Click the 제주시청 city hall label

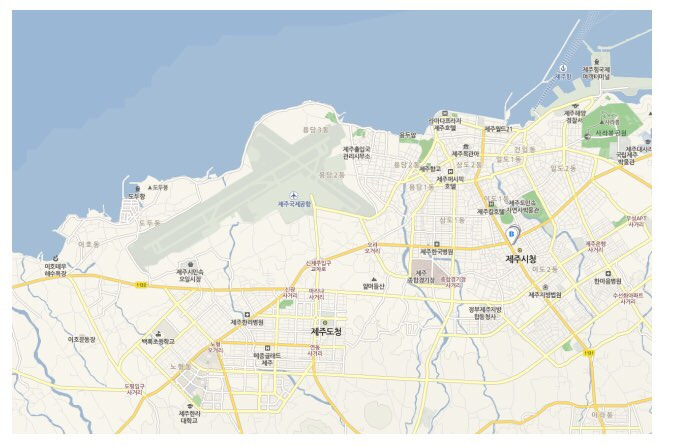point(521,259)
